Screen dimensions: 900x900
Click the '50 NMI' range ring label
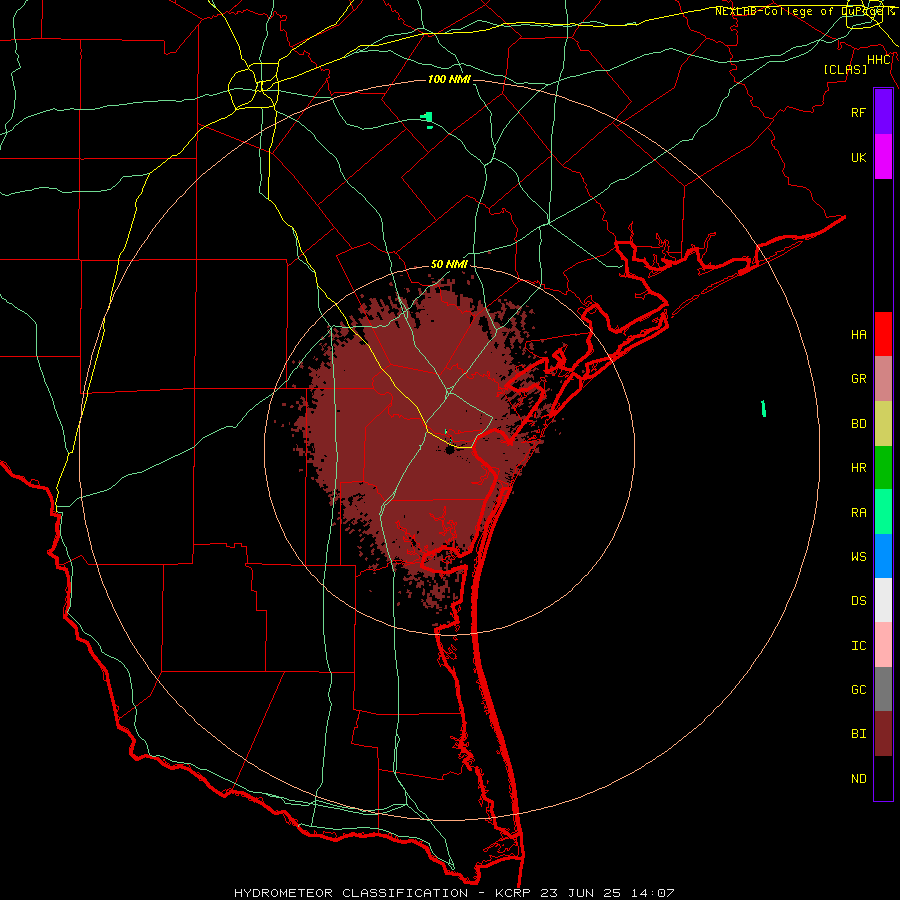click(449, 264)
